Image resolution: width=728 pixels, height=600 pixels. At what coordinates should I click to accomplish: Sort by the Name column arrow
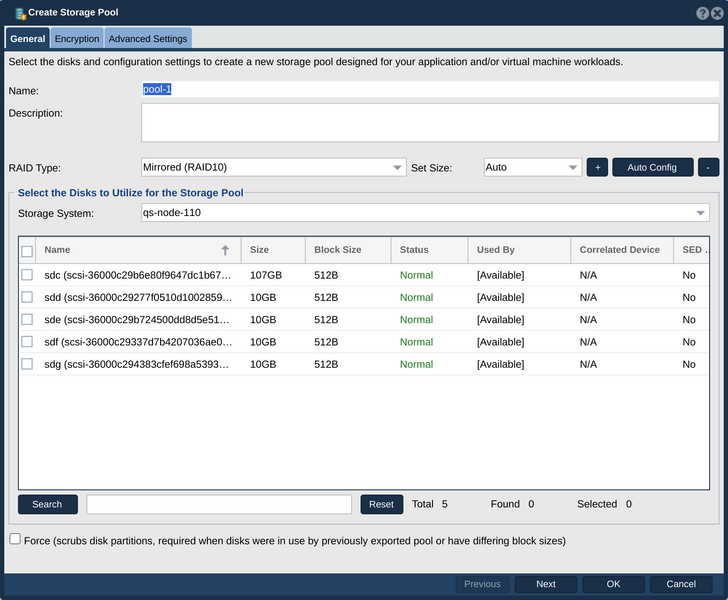pyautogui.click(x=225, y=250)
